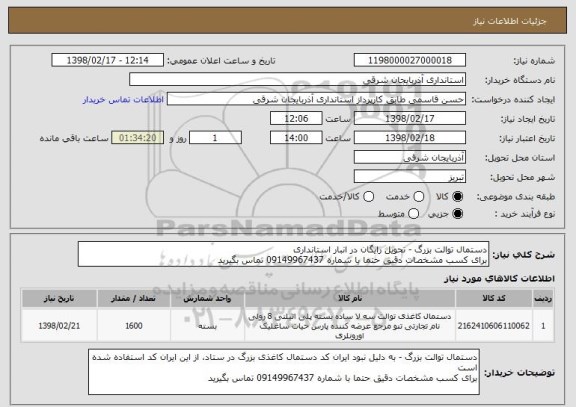The width and height of the screenshot is (576, 407).
Task: Click the row number 1 cell
Action: tap(543, 326)
